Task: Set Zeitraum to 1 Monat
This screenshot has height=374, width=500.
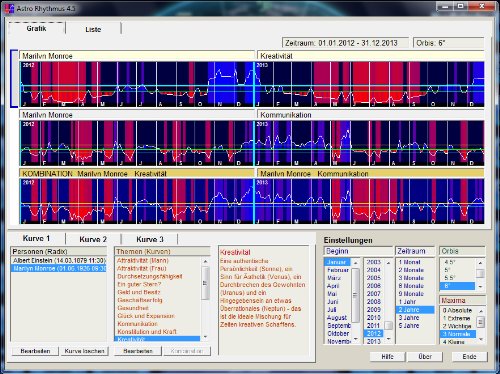Action: pos(409,262)
